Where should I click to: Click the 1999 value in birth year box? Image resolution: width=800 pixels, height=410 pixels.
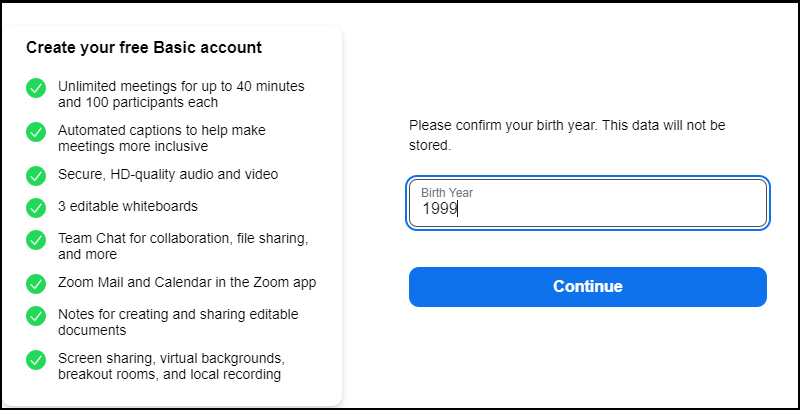(x=440, y=209)
